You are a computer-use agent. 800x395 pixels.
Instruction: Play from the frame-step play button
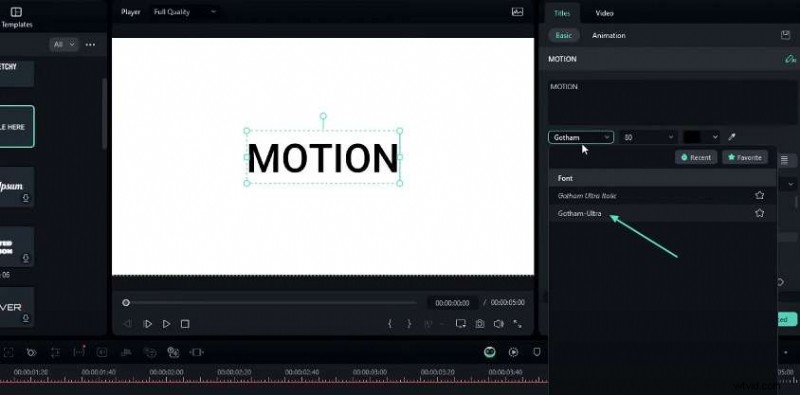147,324
